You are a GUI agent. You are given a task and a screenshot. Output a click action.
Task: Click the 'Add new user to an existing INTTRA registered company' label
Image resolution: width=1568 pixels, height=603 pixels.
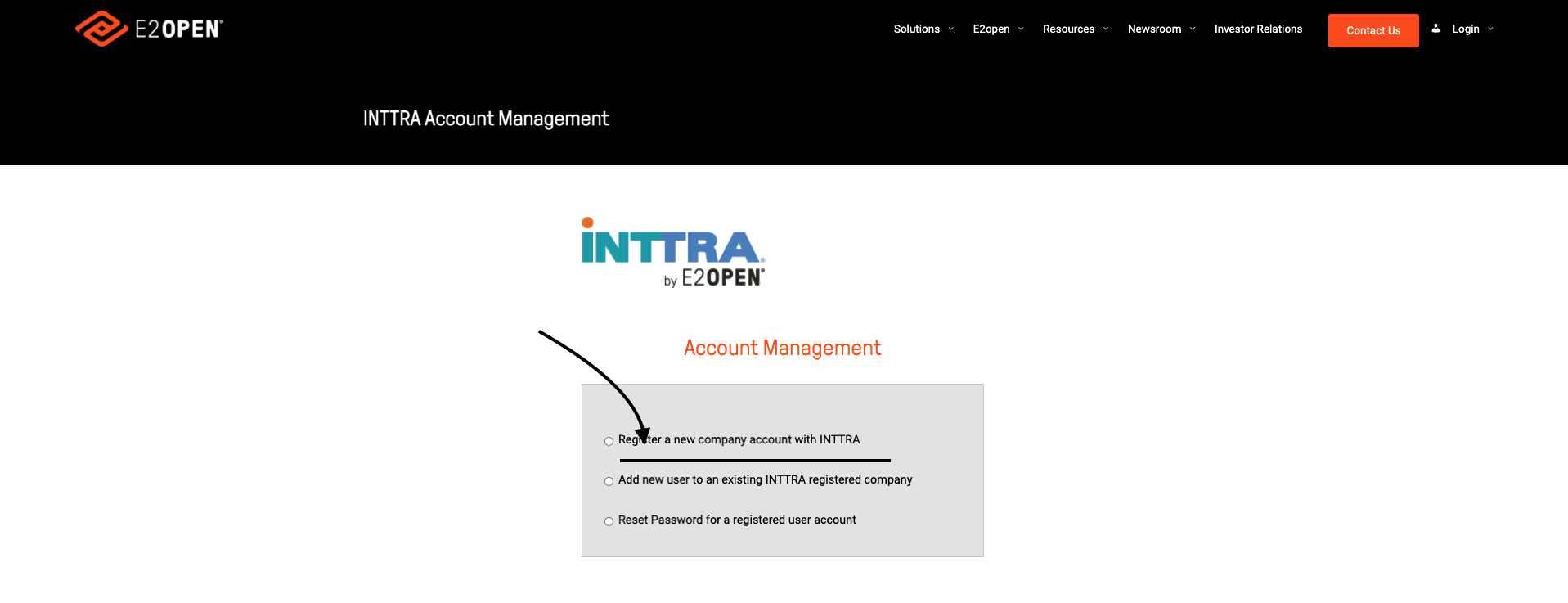click(765, 479)
